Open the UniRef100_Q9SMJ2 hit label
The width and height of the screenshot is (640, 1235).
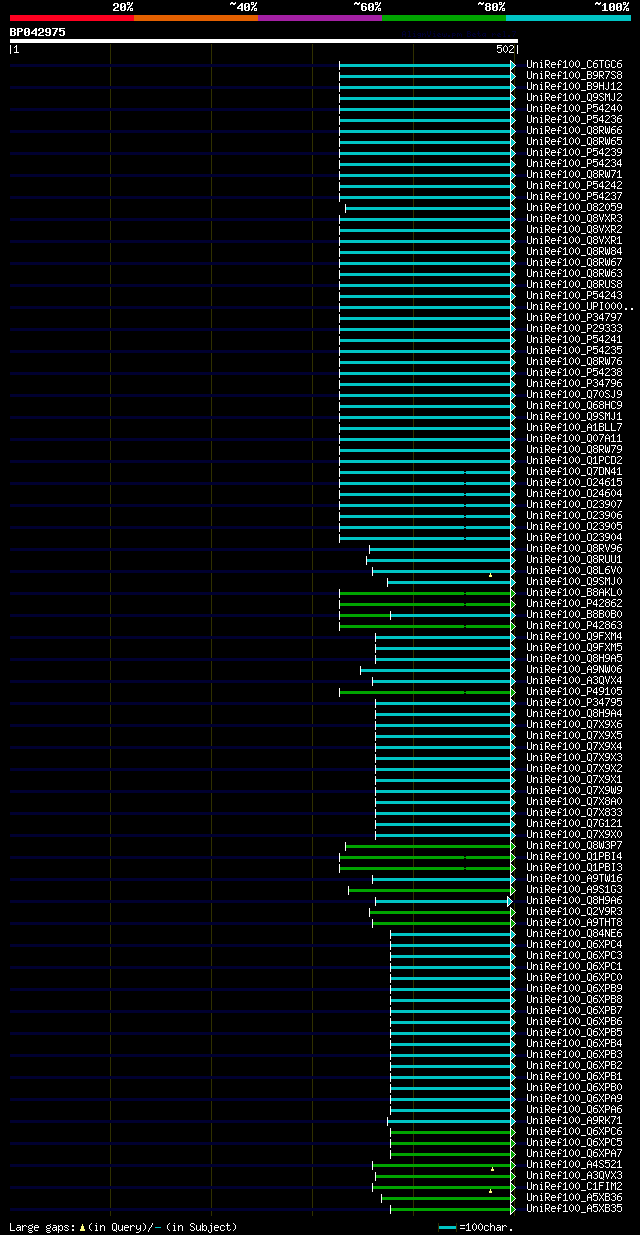click(x=574, y=97)
